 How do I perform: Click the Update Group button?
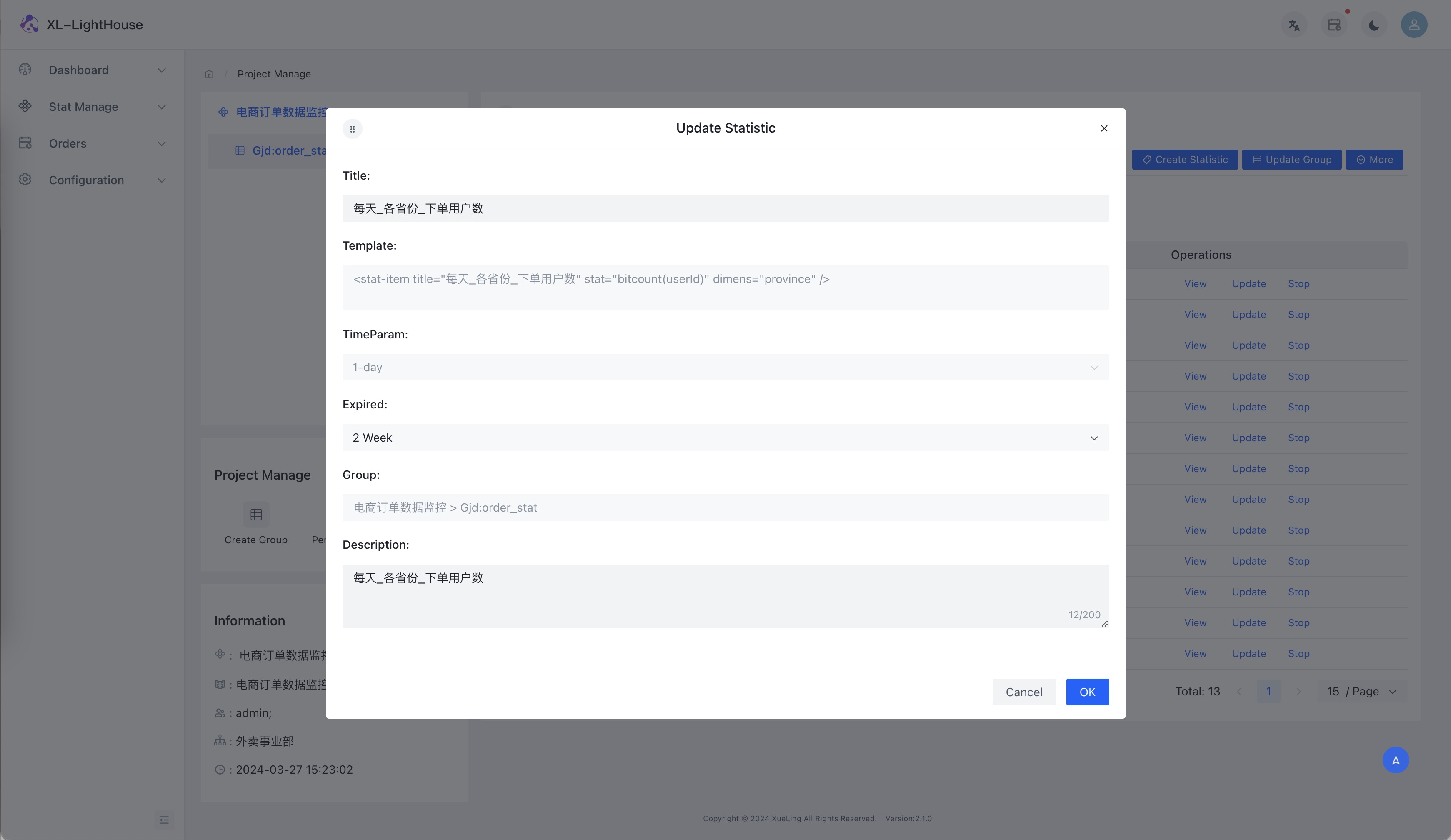click(1291, 160)
